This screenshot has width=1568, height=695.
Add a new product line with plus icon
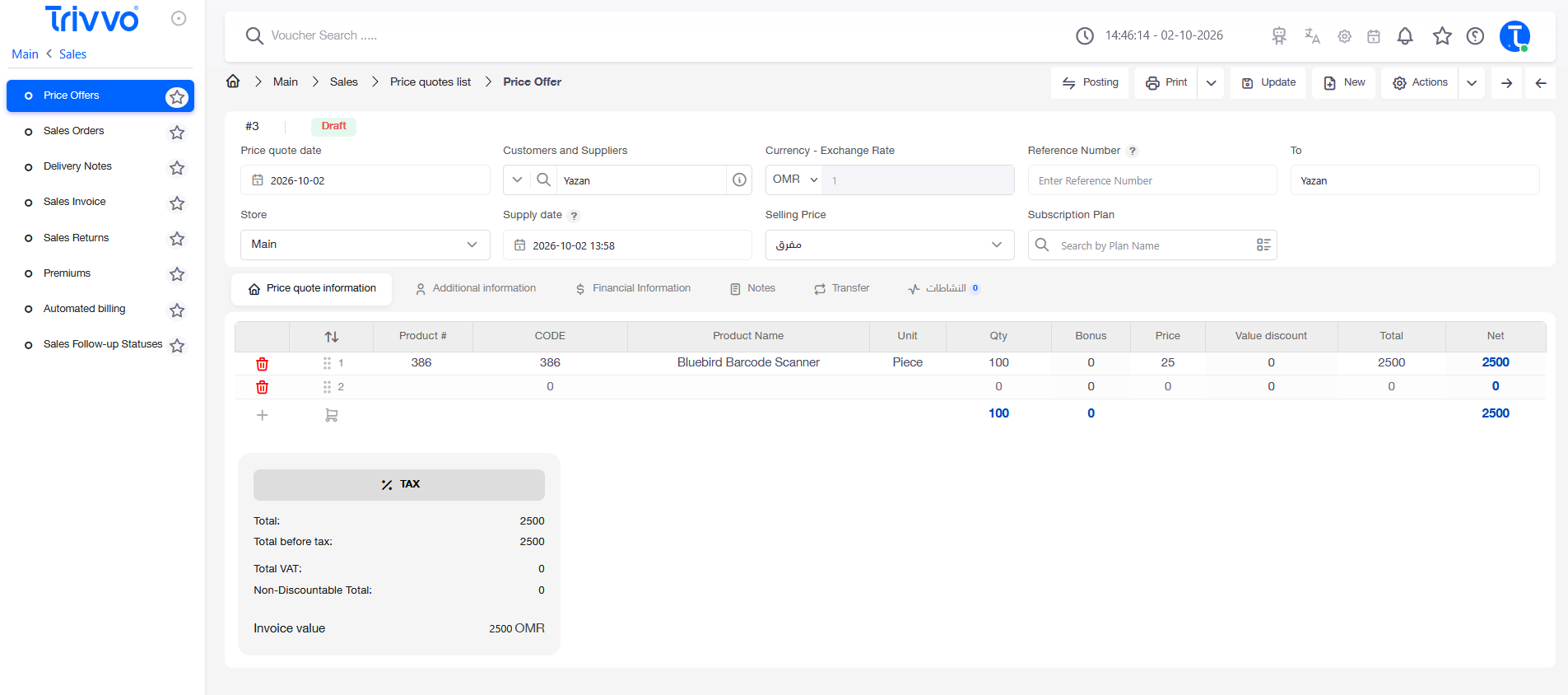coord(262,415)
